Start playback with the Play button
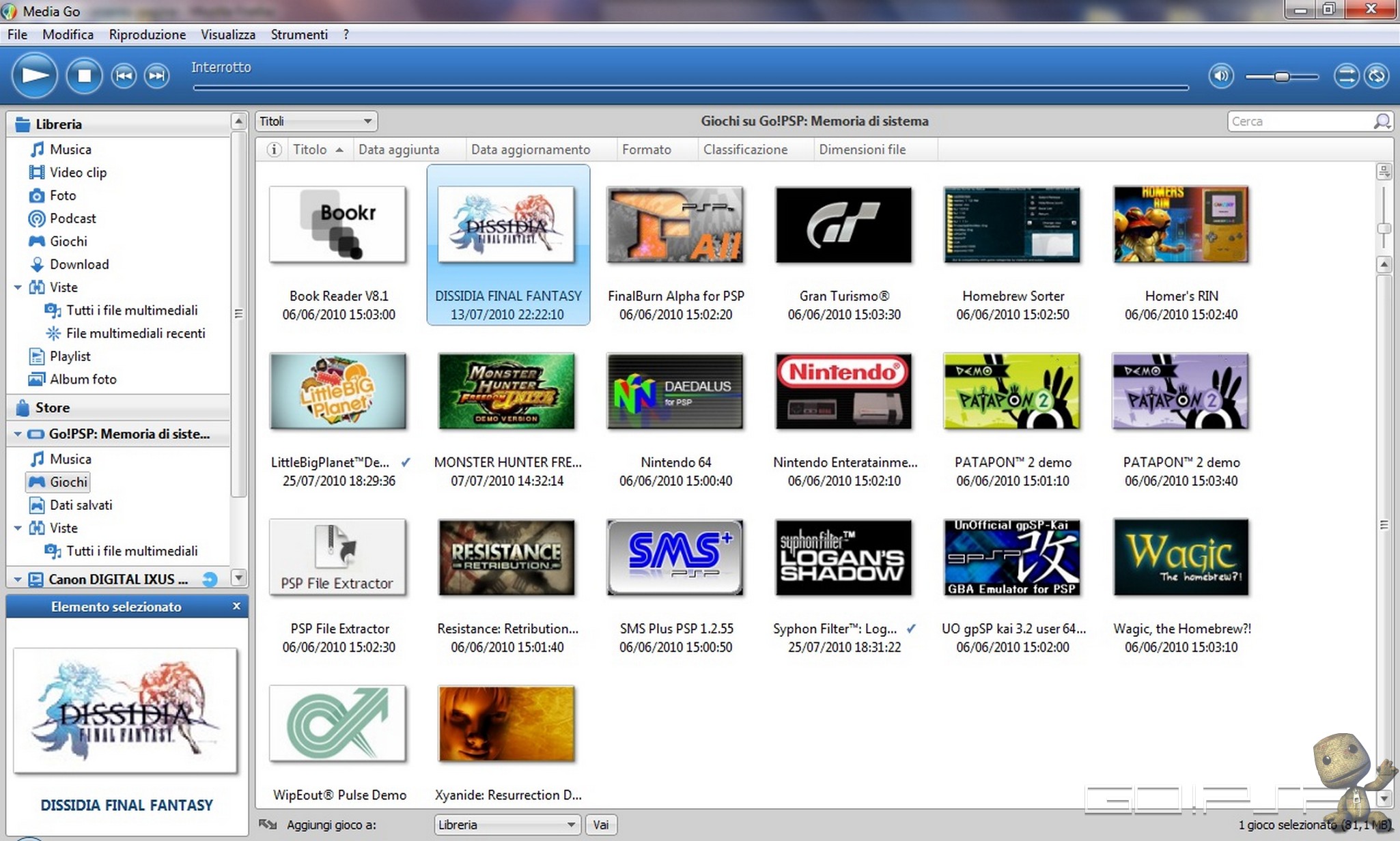The width and height of the screenshot is (1400, 841). point(34,75)
